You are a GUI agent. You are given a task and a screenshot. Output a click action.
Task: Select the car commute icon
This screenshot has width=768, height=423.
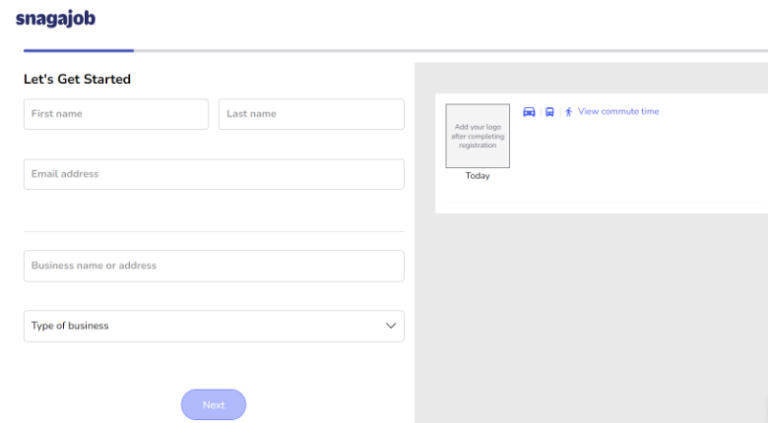pyautogui.click(x=530, y=111)
